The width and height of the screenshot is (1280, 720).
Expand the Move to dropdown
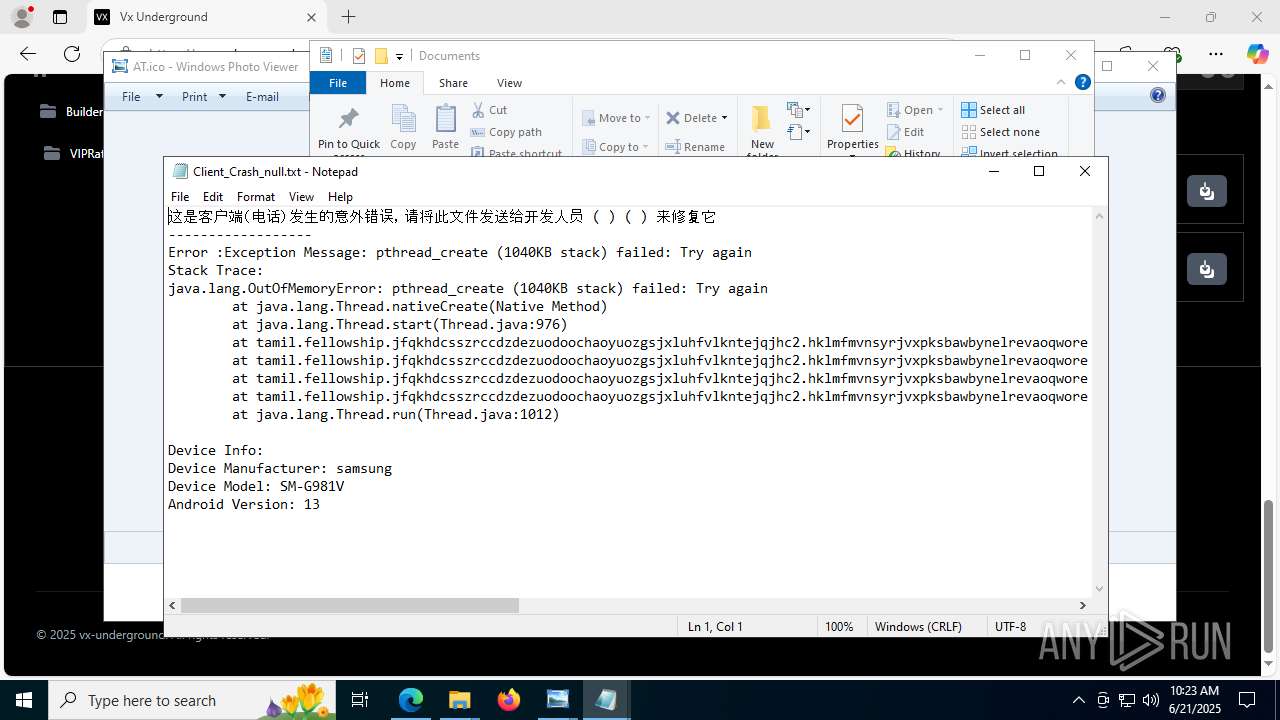(x=647, y=118)
